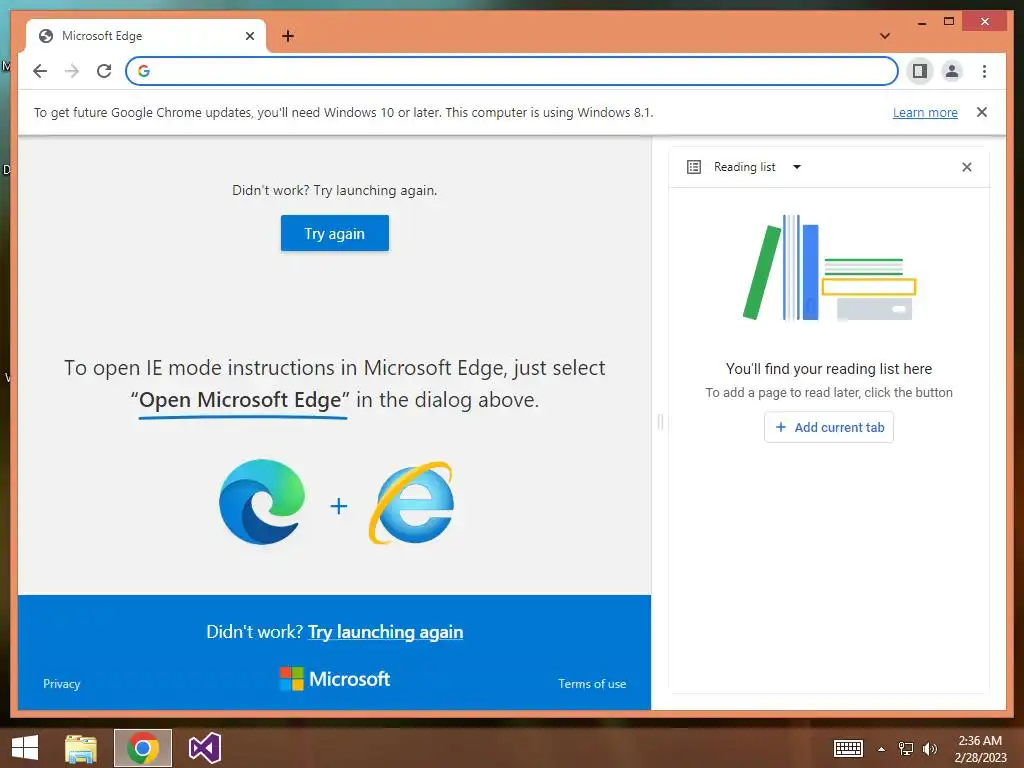Maximize the Chrome window
1024x768 pixels.
click(949, 22)
